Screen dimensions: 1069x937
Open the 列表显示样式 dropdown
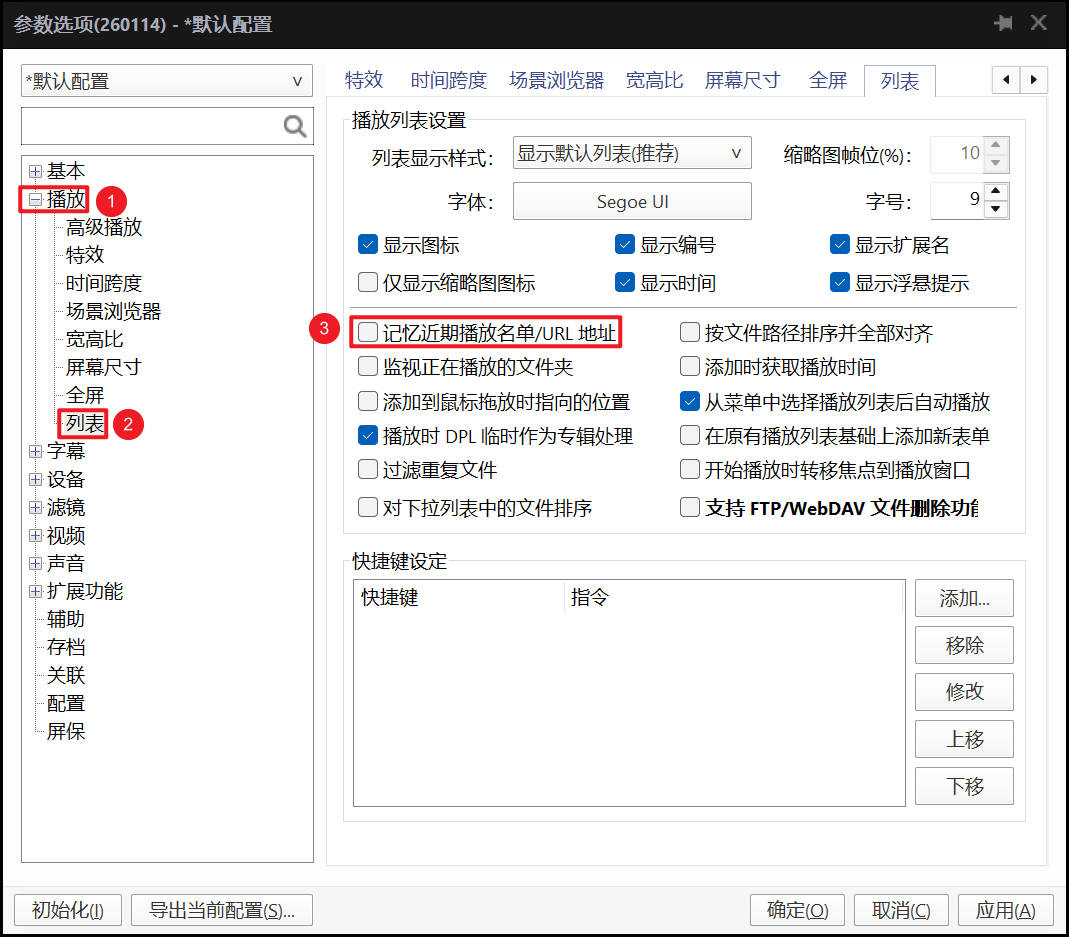tap(631, 153)
